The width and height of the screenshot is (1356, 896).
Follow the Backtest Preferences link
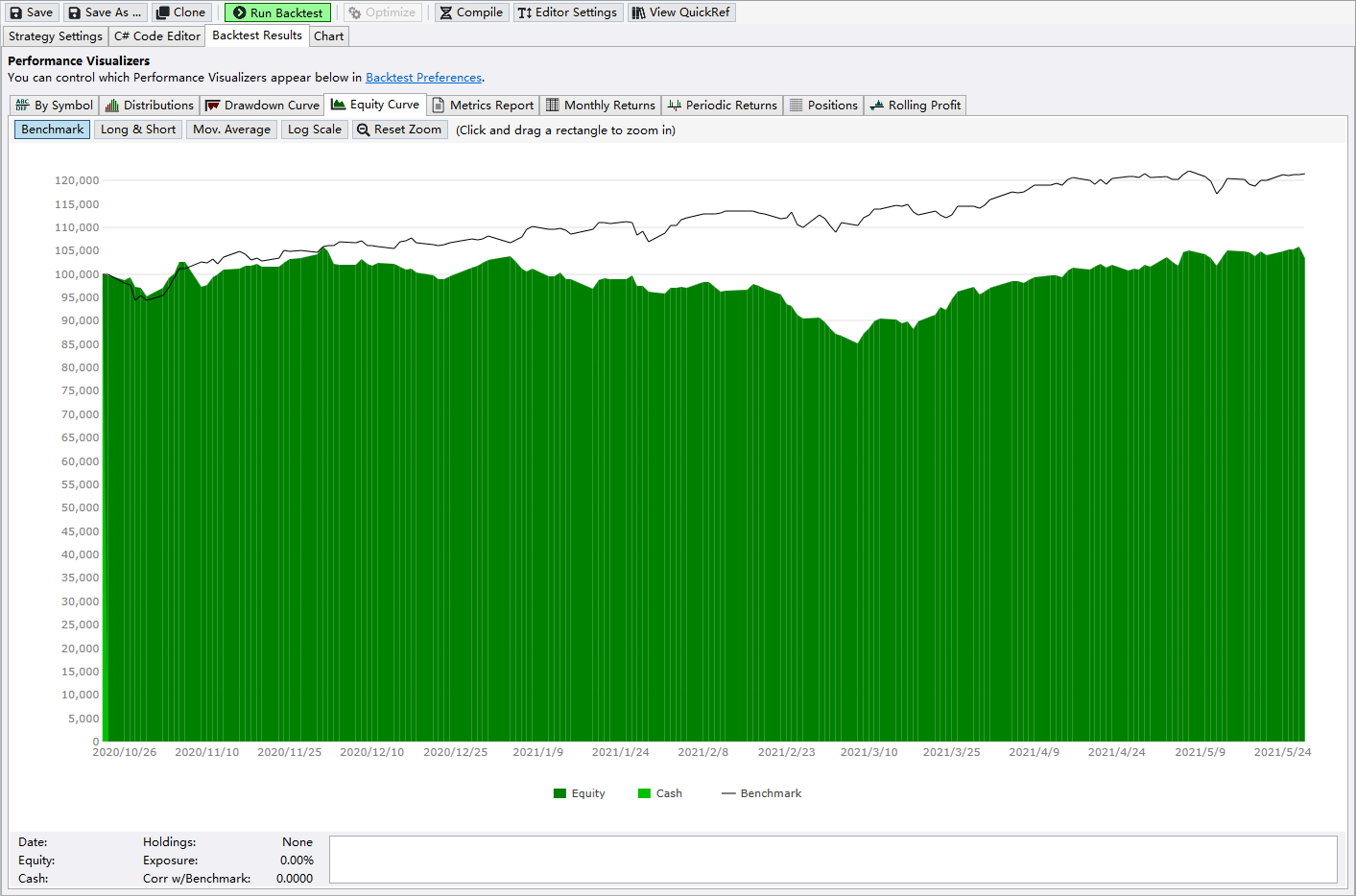pos(423,78)
